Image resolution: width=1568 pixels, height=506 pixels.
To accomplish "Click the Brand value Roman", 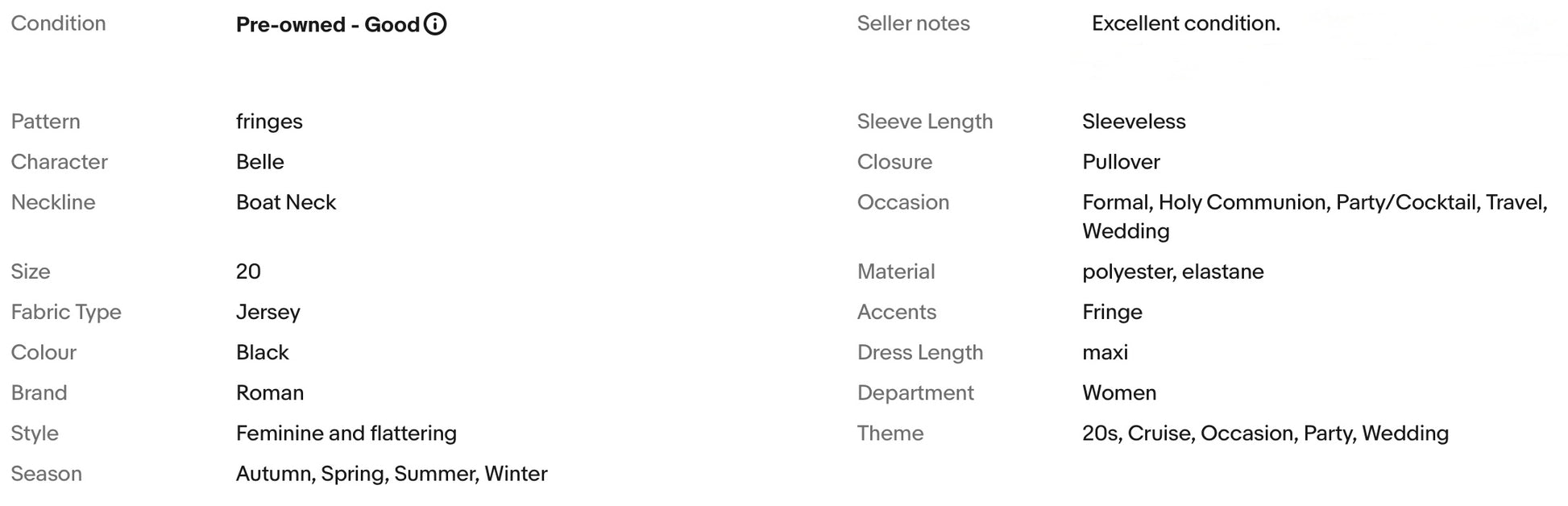I will (x=269, y=392).
